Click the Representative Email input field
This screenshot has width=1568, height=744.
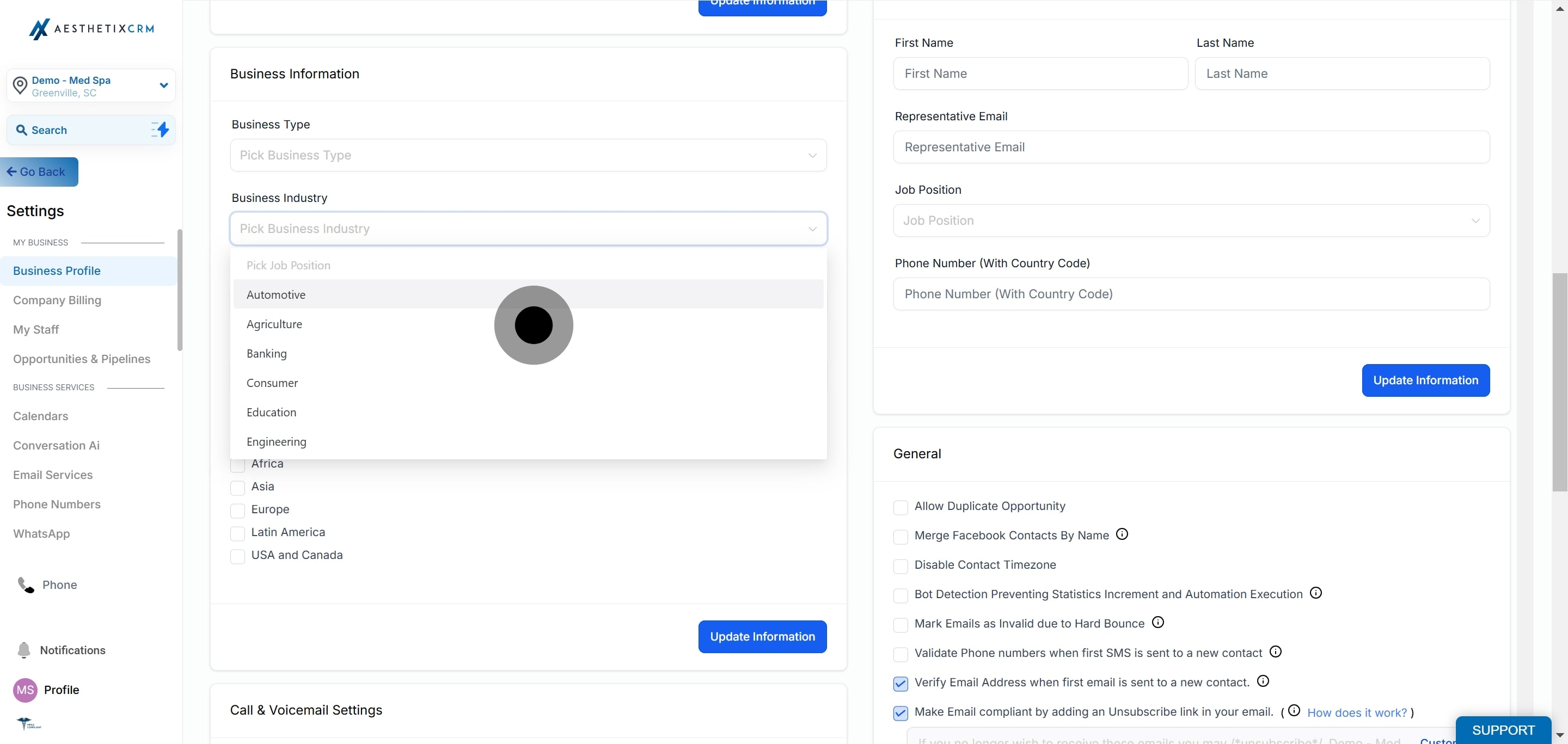[x=1191, y=147]
